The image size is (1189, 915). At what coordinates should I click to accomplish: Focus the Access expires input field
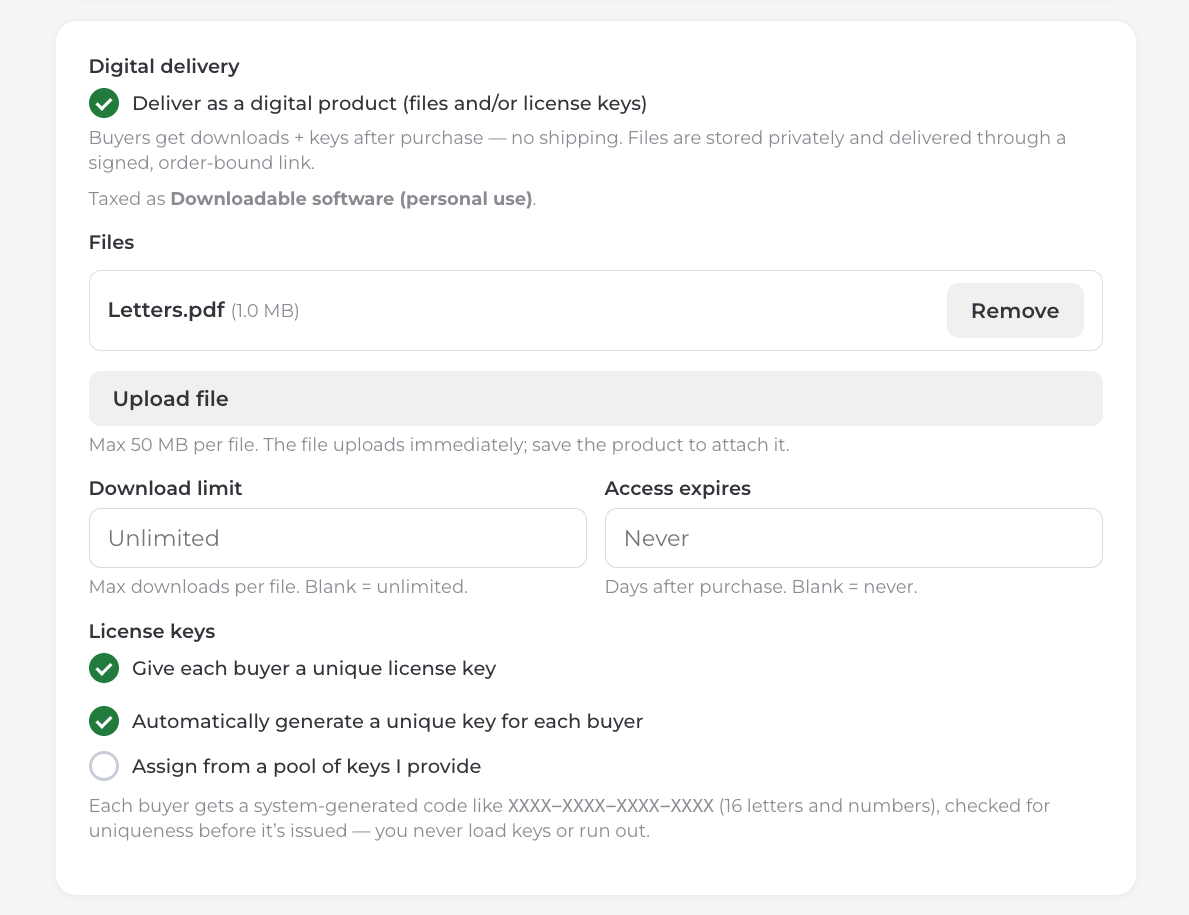[x=853, y=538]
